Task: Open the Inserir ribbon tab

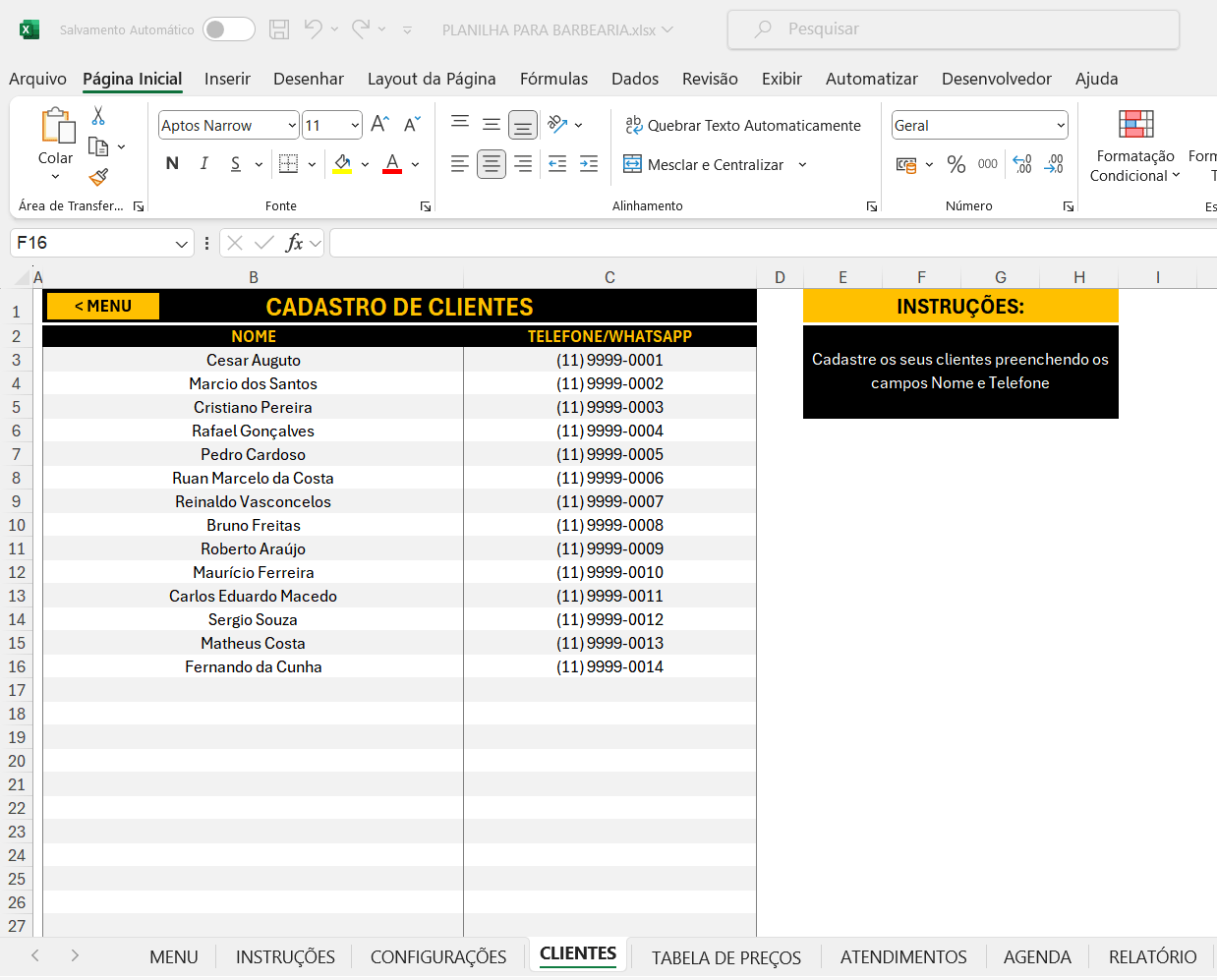Action: click(x=227, y=79)
